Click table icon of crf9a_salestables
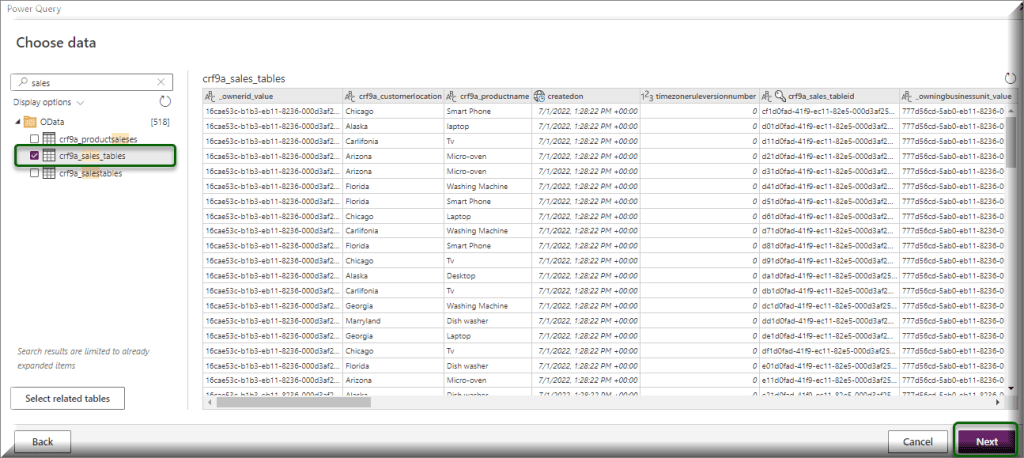 [49, 173]
